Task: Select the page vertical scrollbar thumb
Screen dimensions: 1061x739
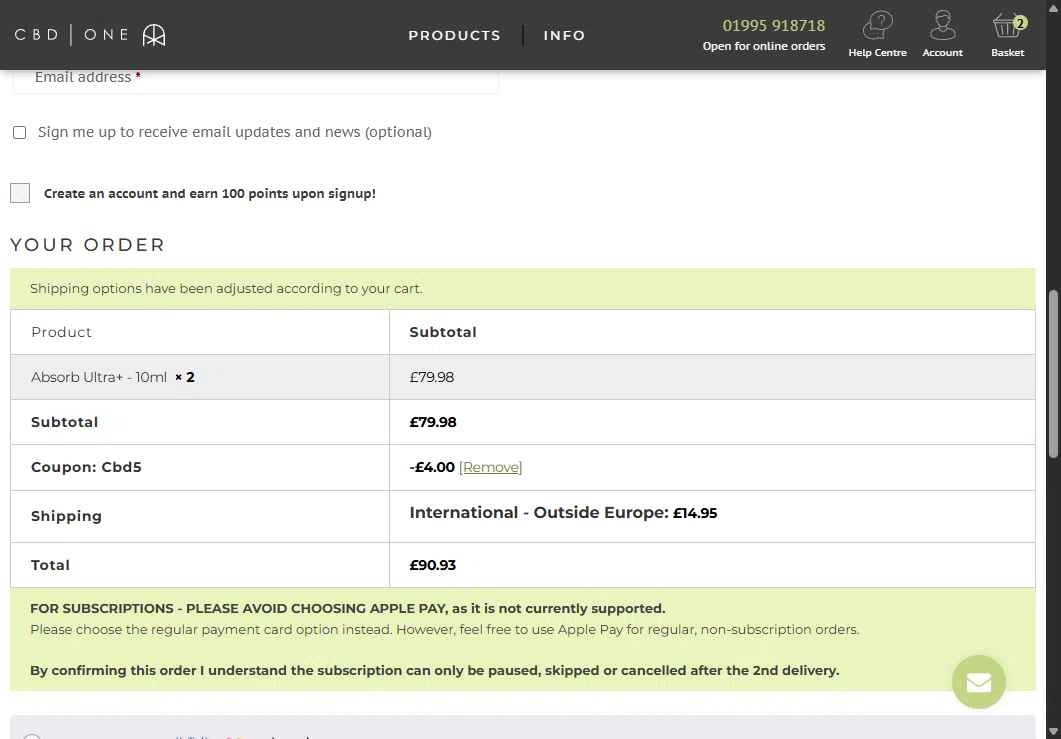Action: coord(1053,376)
